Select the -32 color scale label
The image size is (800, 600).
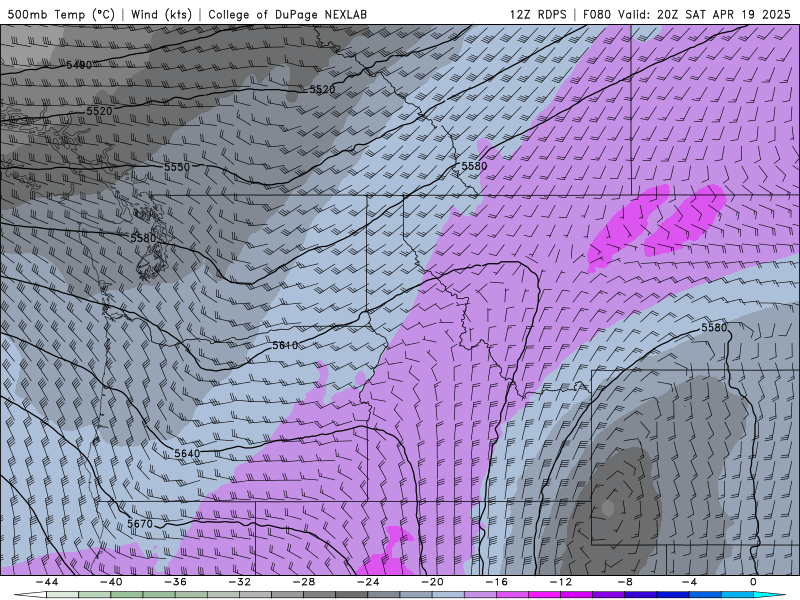[x=240, y=582]
